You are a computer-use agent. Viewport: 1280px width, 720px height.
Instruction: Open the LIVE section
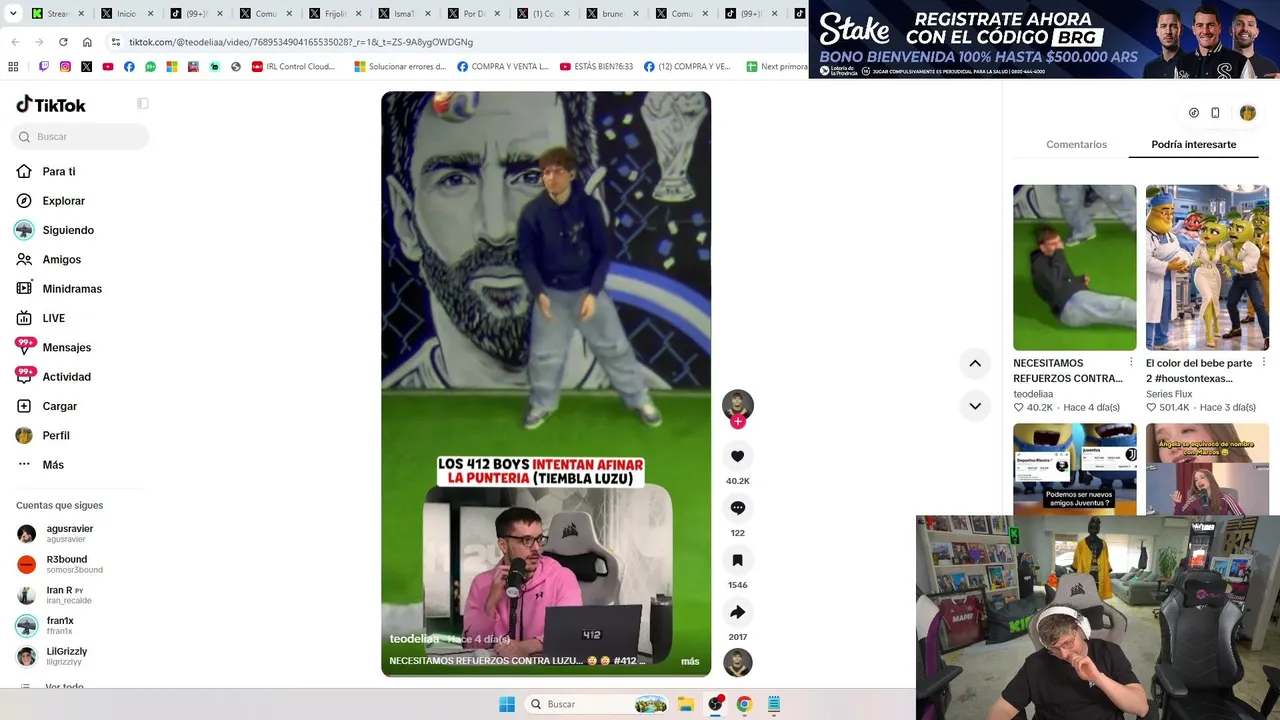(41, 318)
